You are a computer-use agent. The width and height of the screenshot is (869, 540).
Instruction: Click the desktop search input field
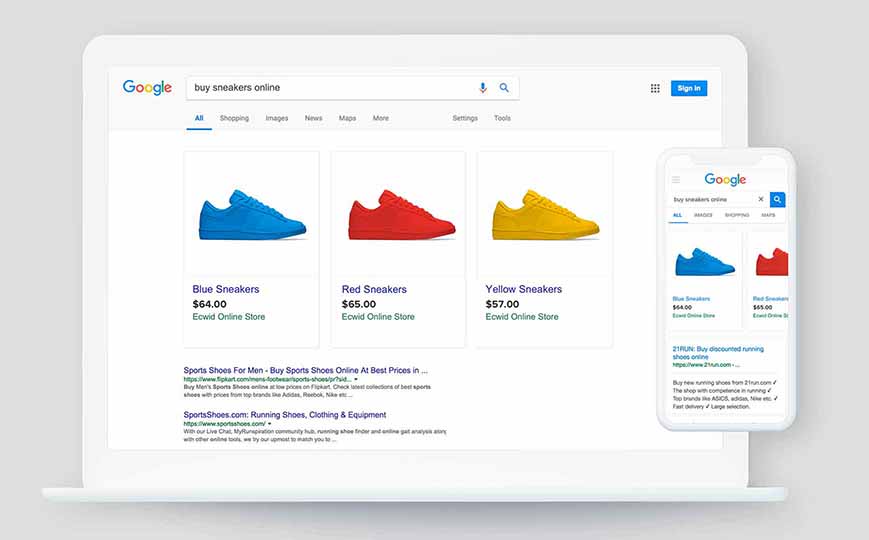tap(330, 88)
